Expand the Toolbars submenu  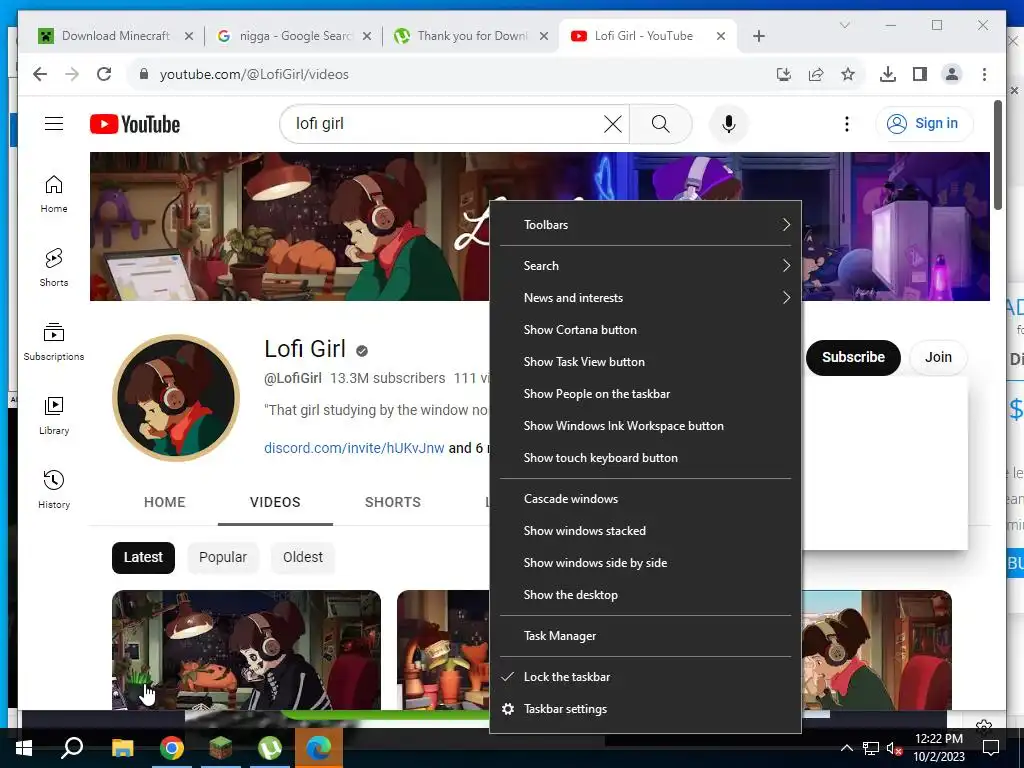tap(645, 225)
